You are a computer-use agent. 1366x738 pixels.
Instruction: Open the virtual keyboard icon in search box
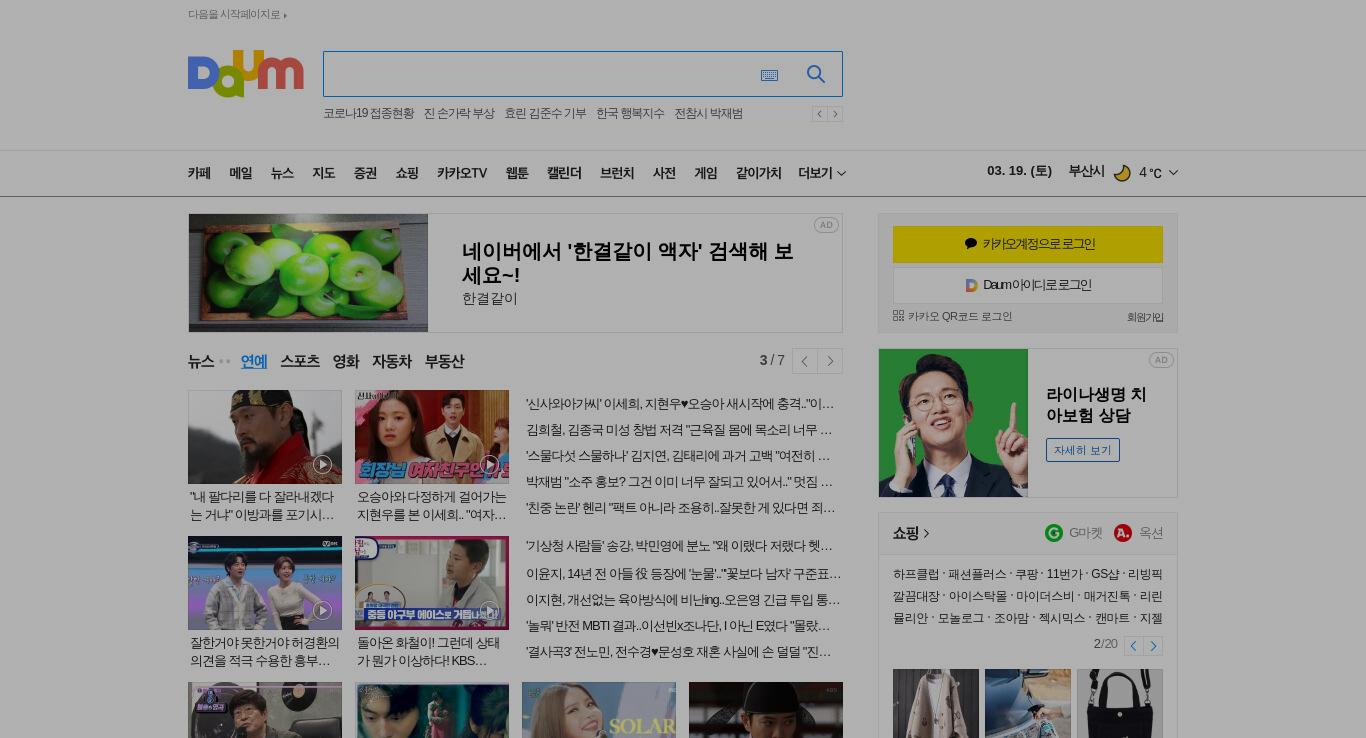point(769,75)
